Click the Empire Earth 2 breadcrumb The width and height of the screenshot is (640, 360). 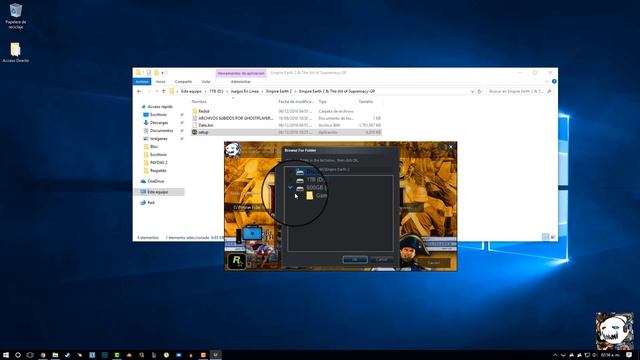[x=279, y=91]
